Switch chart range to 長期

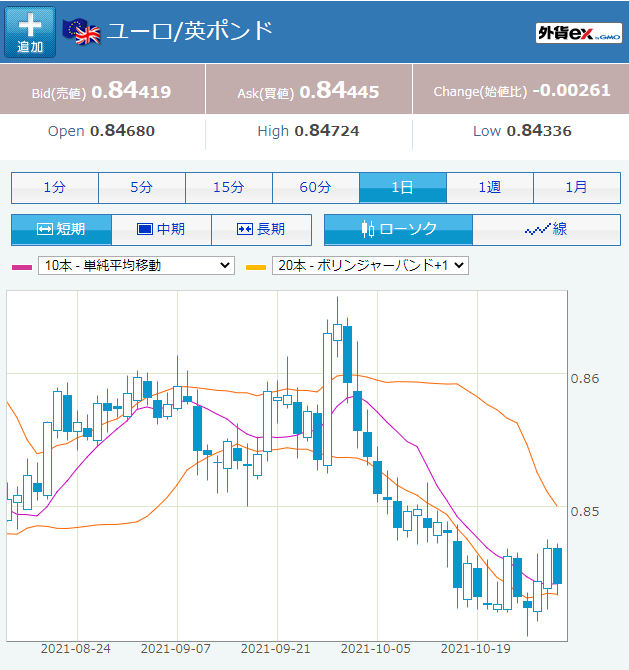(262, 229)
